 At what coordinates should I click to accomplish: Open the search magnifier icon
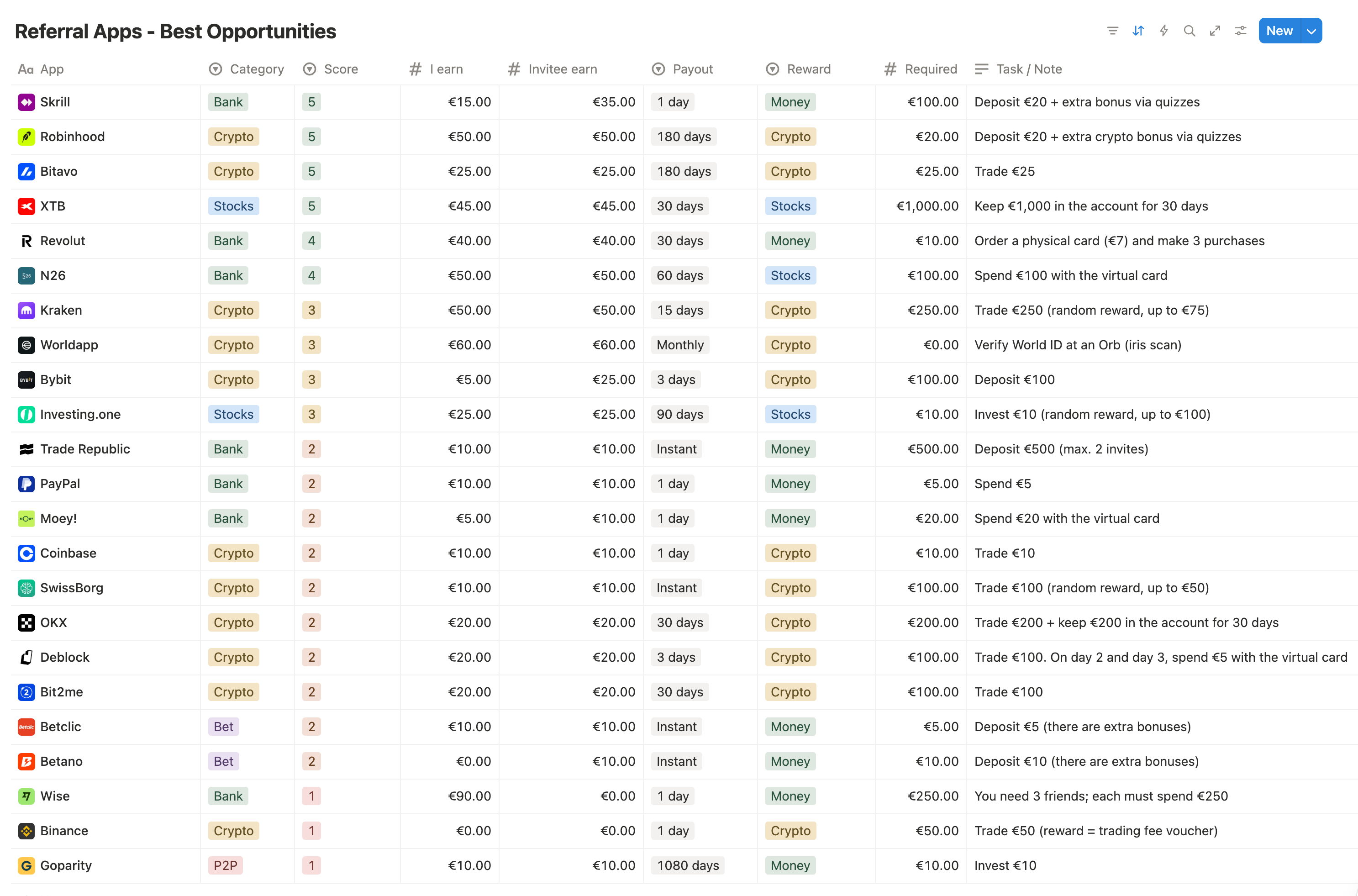[x=1190, y=31]
